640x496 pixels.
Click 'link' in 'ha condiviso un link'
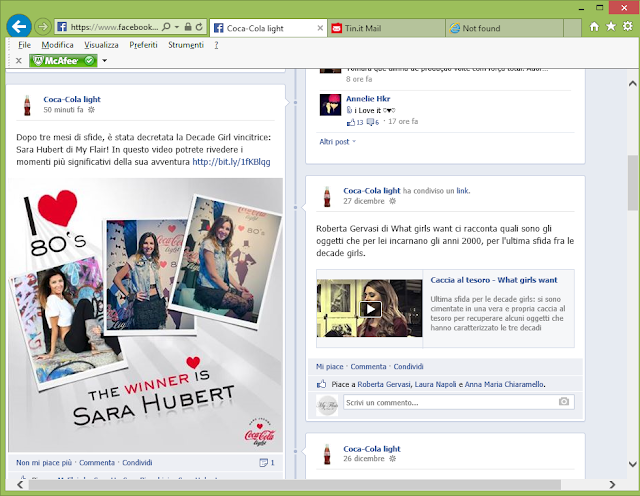462,191
